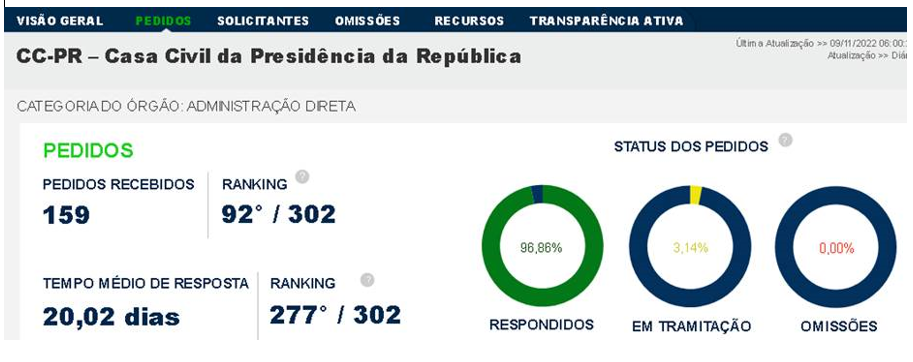
Task: Click the 0,00% value in Omissões chart
Action: point(837,249)
